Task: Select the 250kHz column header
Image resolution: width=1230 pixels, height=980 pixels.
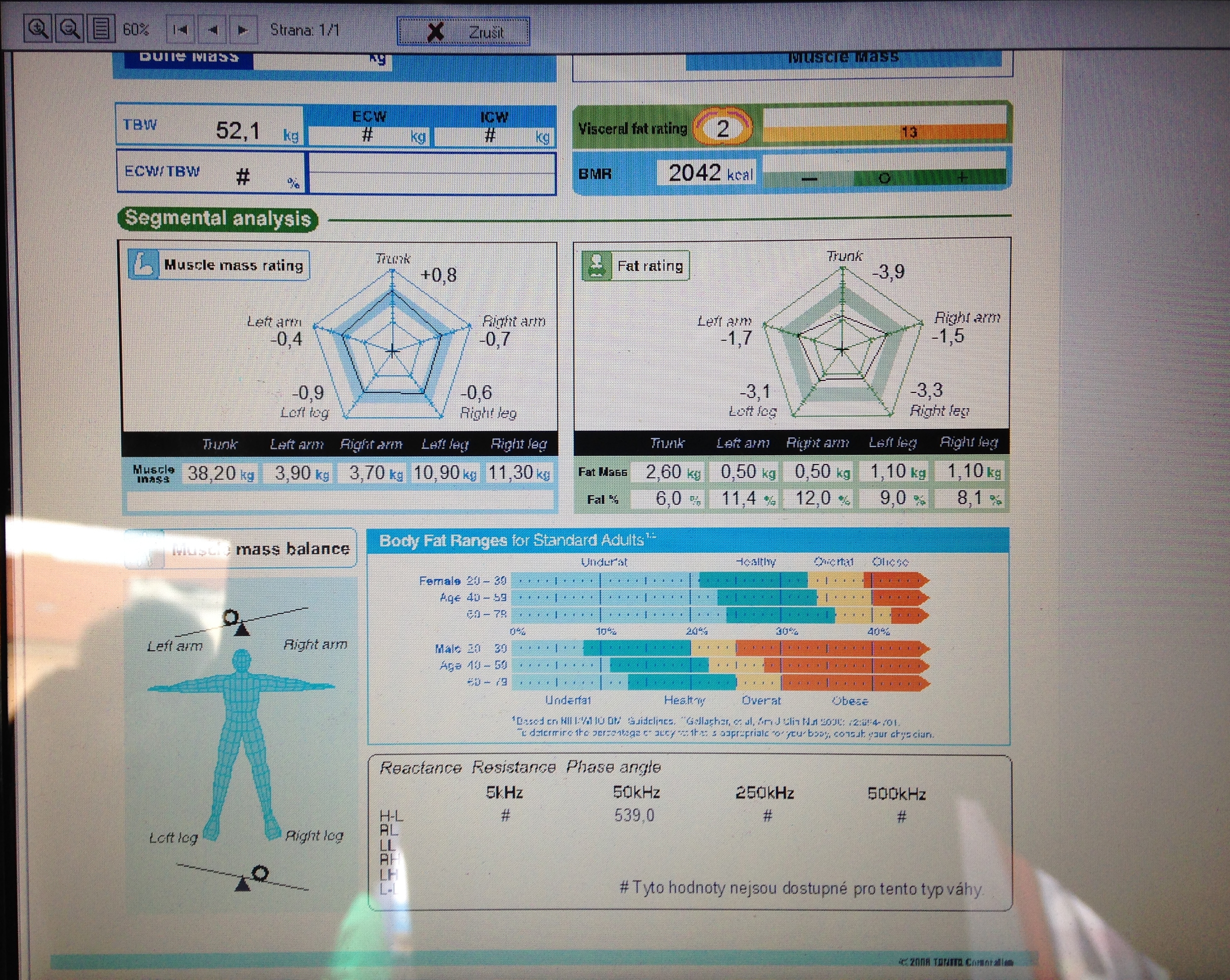Action: tap(765, 793)
